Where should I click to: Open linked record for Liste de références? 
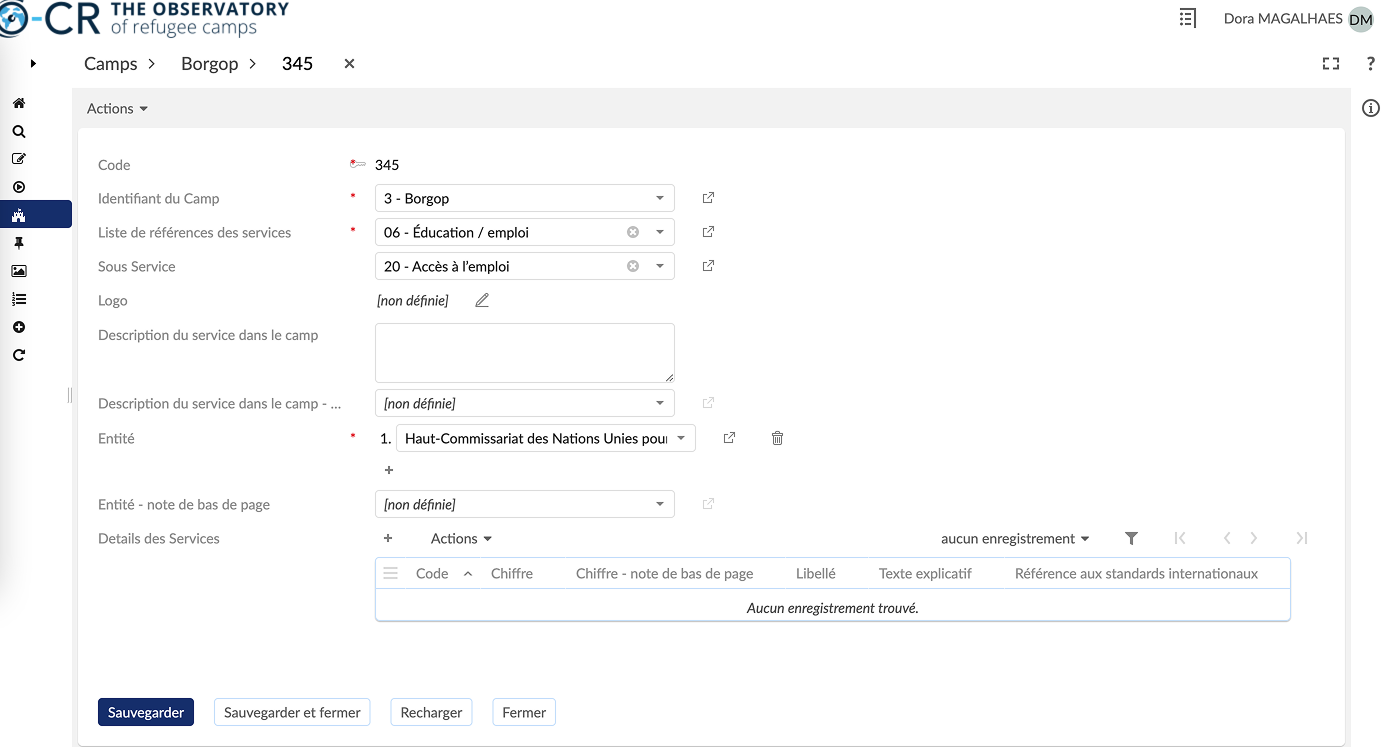click(x=708, y=232)
